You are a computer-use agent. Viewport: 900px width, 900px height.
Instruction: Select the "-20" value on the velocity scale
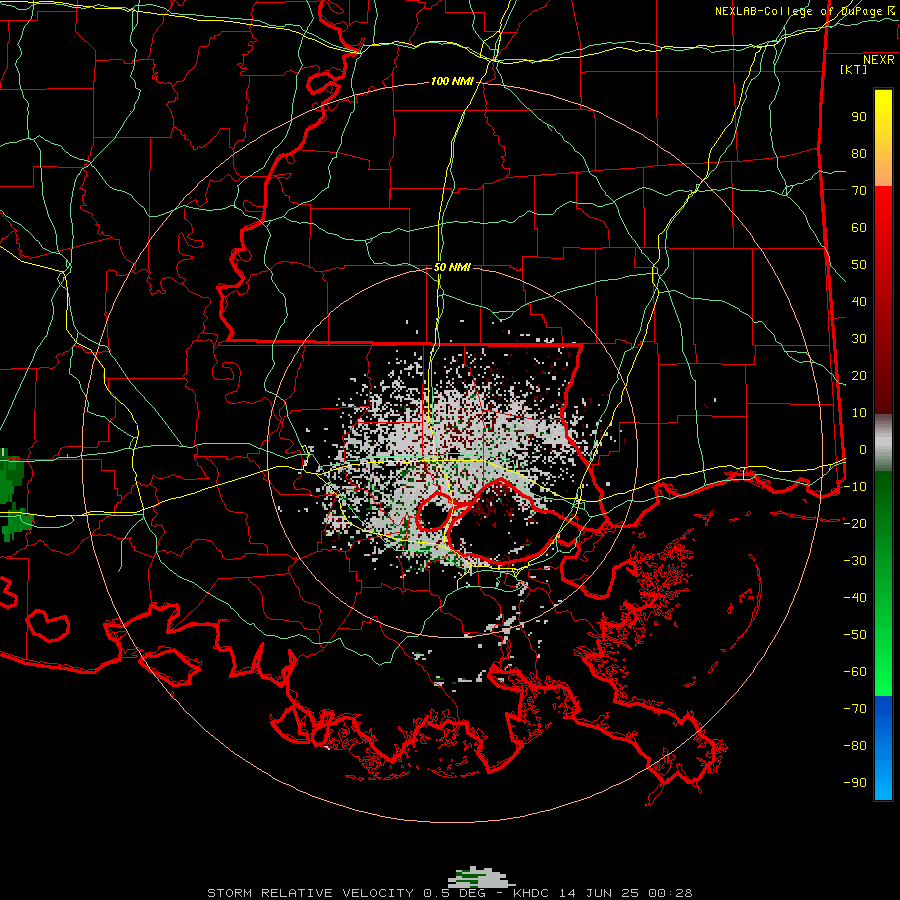[x=855, y=524]
